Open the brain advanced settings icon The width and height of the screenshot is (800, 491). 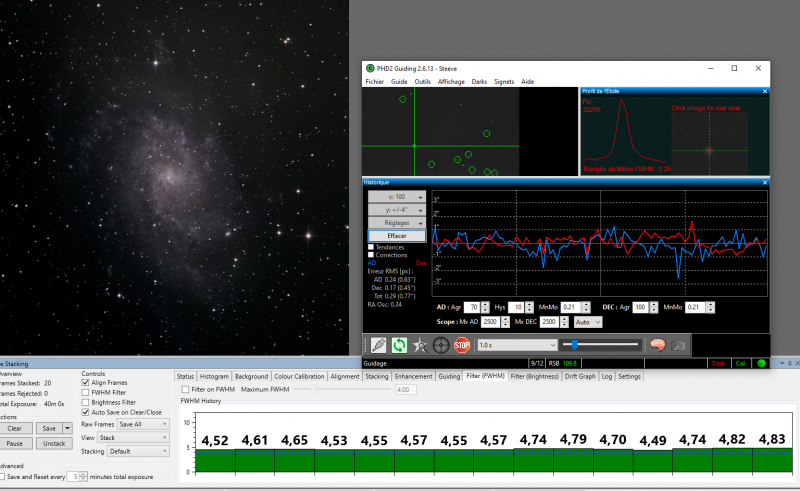658,345
